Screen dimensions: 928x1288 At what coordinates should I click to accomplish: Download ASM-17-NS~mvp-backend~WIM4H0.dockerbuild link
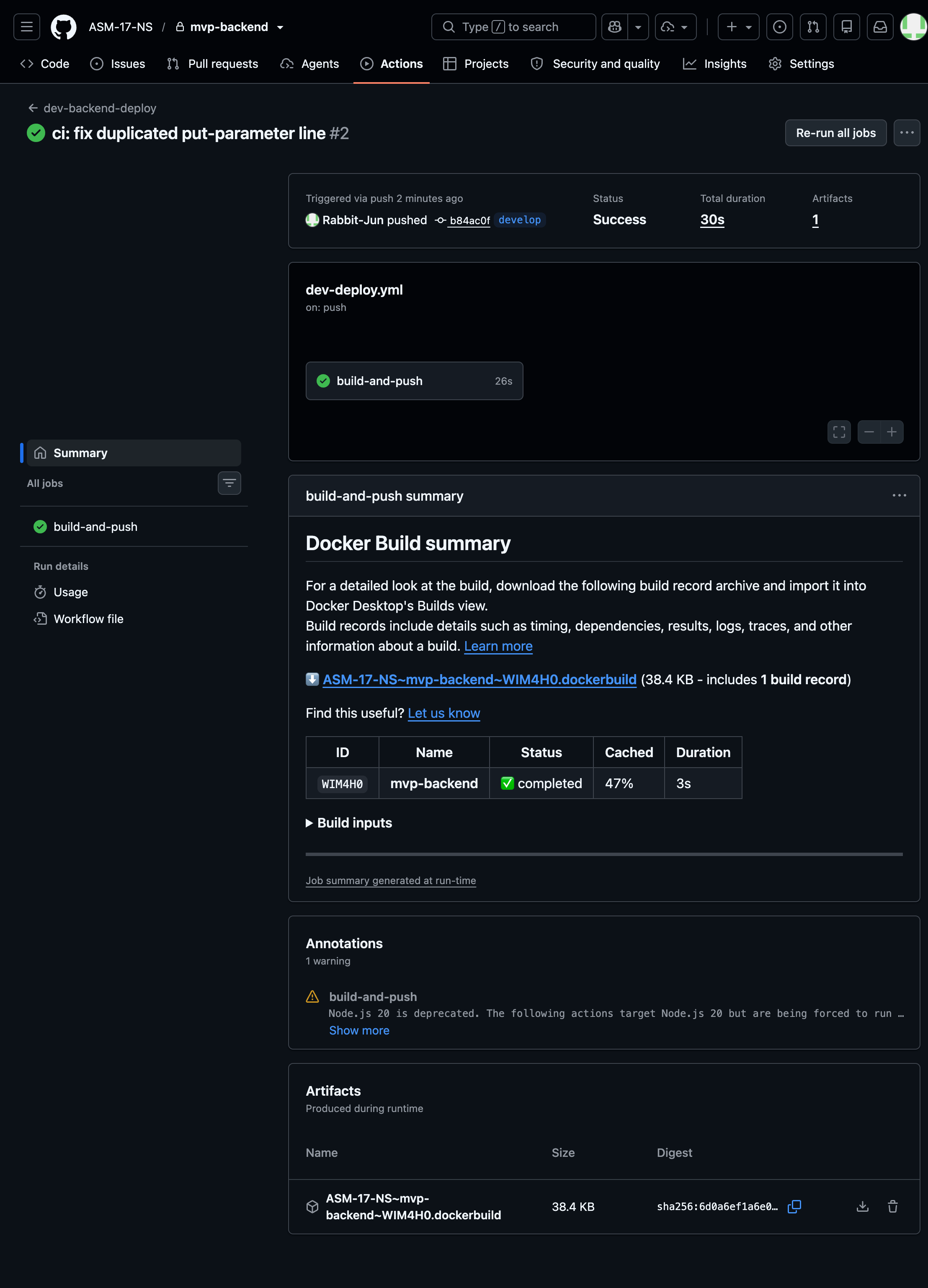(x=479, y=680)
